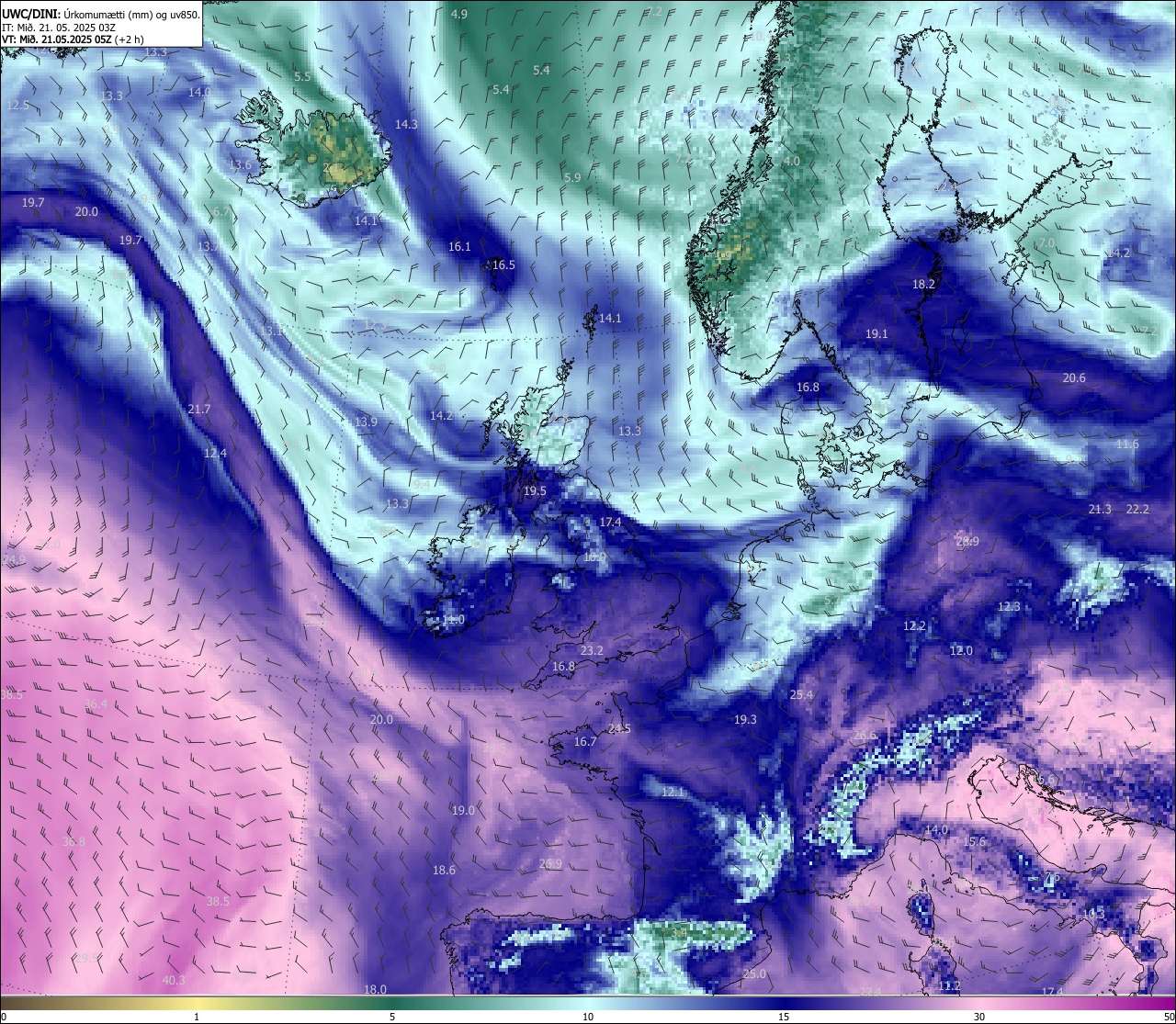
Task: Click the value 14.3 east of Iceland
Action: pyautogui.click(x=406, y=124)
